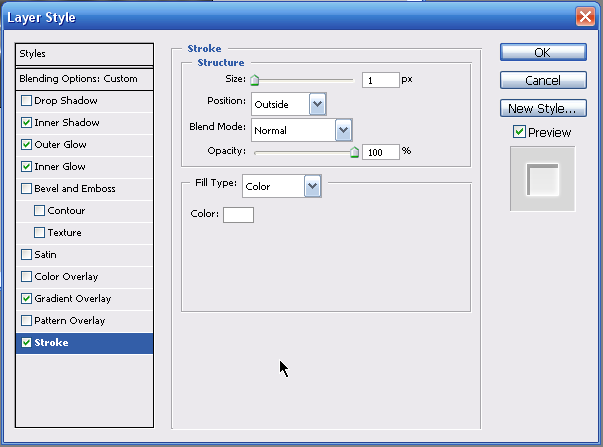Select the Styles row in the list

click(x=85, y=54)
